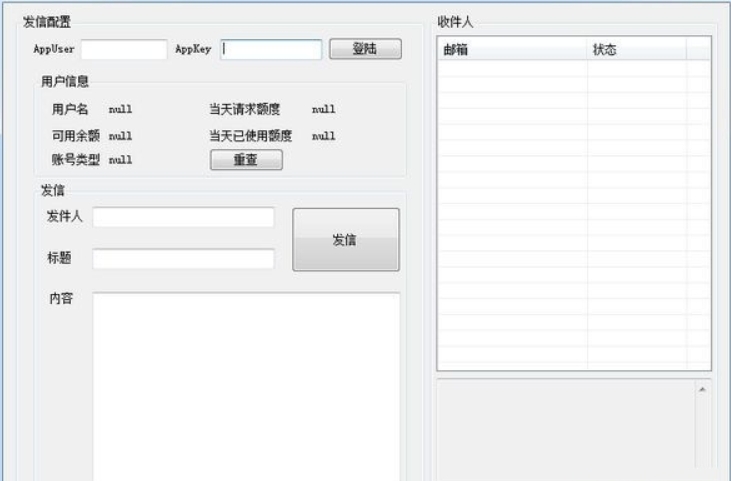This screenshot has width=731, height=481.
Task: Click the AppUser input field
Action: (x=124, y=49)
